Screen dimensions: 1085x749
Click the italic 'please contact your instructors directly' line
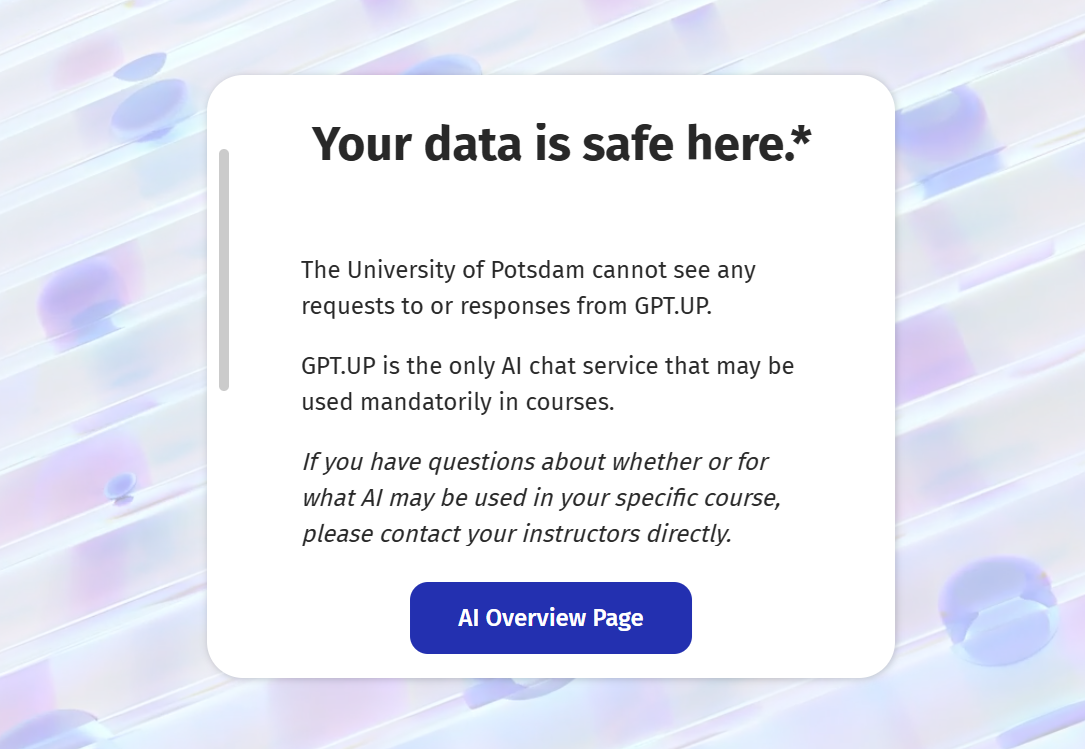(x=517, y=534)
